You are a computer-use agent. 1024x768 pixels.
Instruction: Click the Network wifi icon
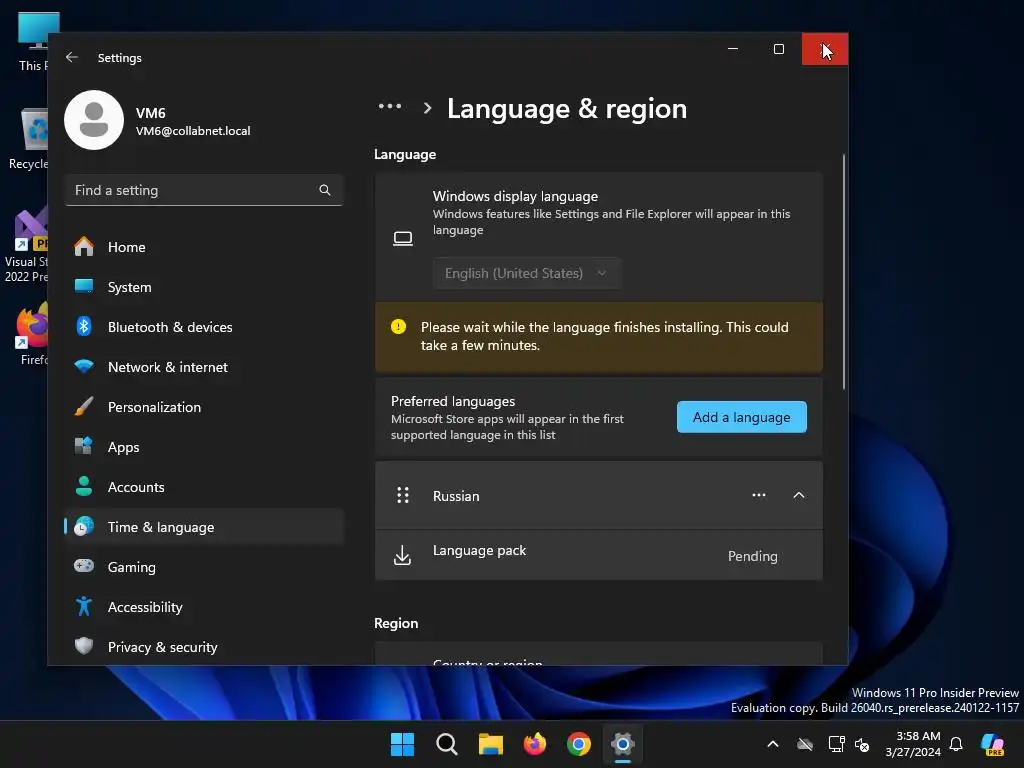click(x=84, y=366)
